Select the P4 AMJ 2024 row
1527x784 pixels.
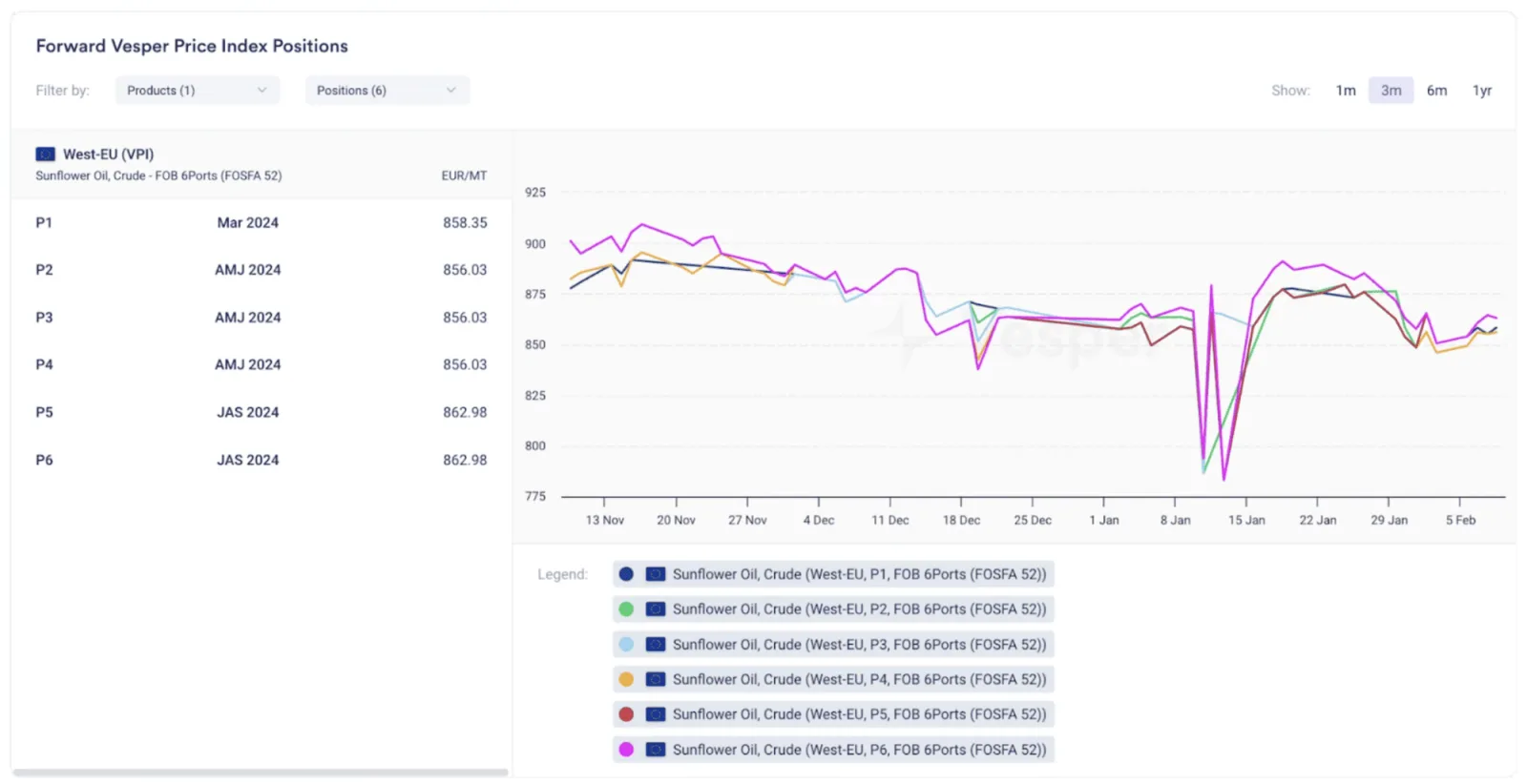(261, 364)
